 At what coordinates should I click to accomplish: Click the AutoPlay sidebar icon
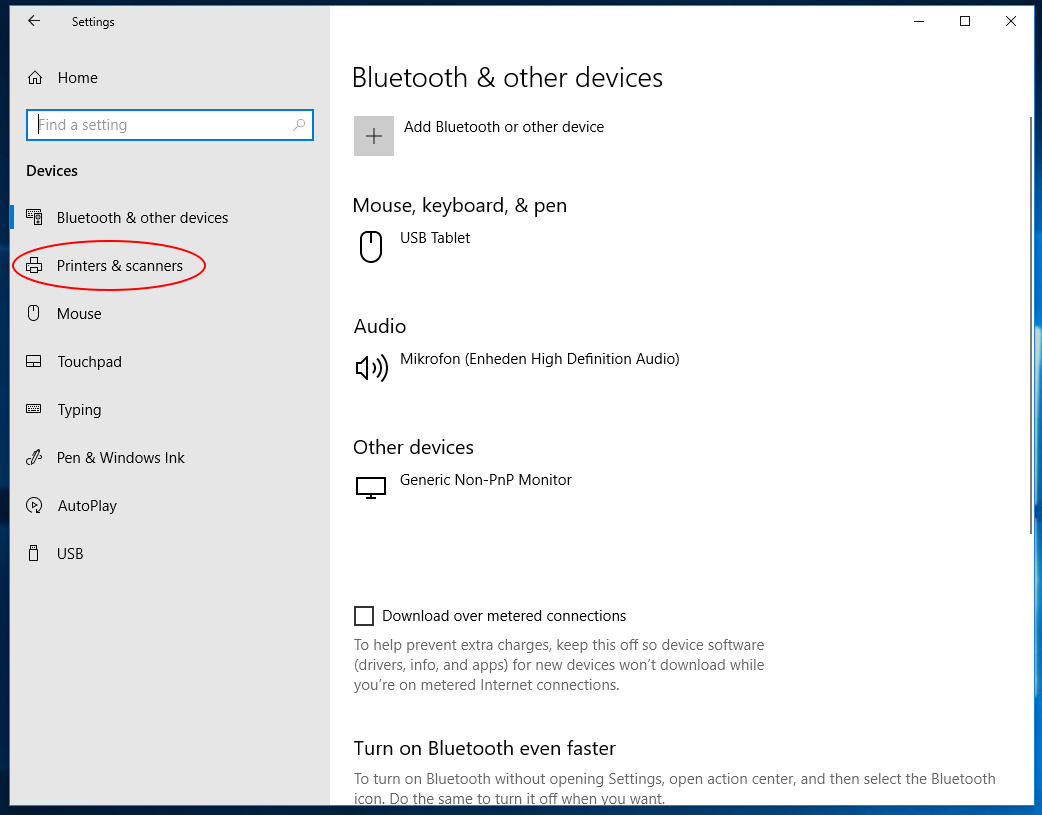34,506
